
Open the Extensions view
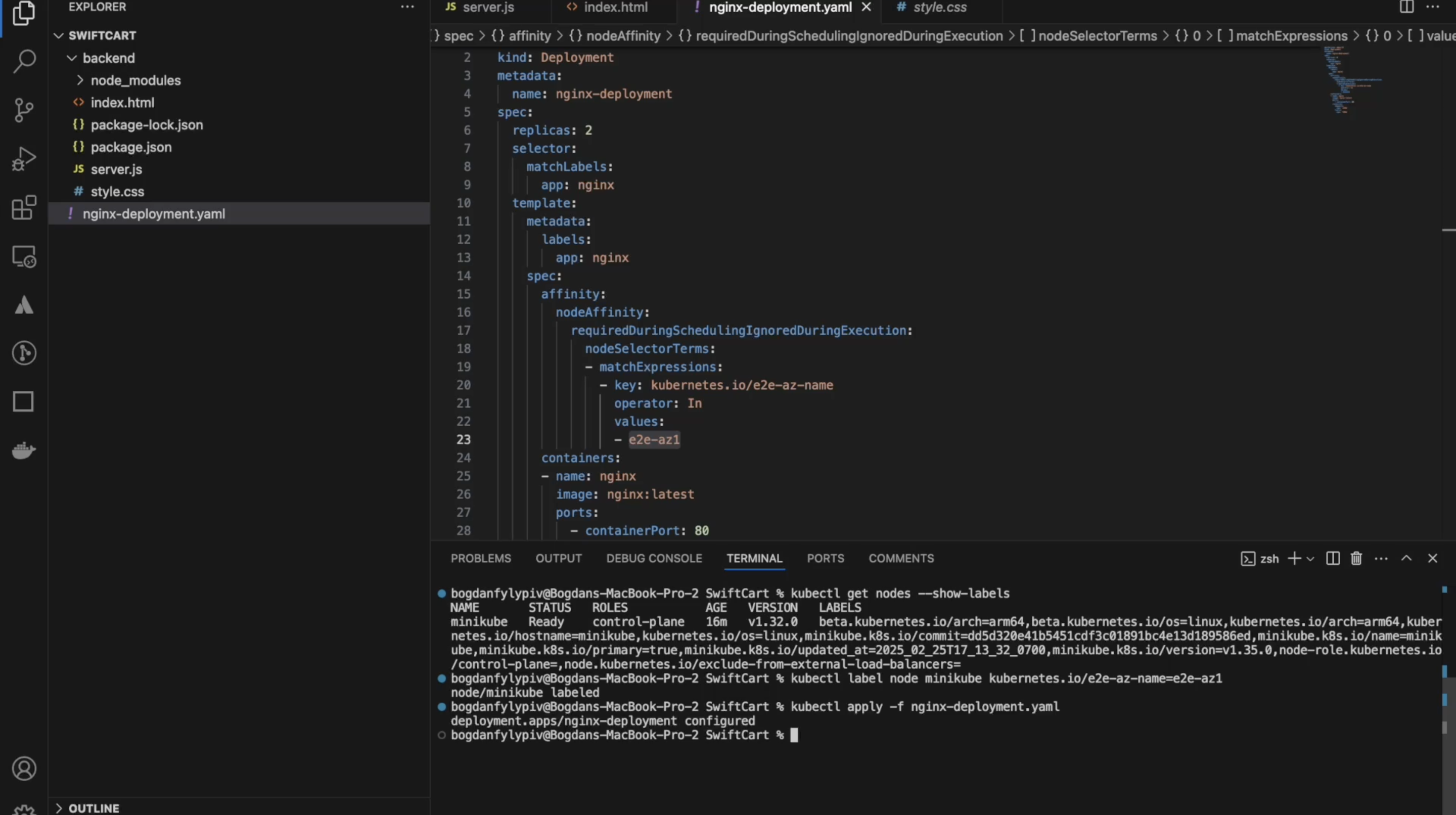click(24, 208)
